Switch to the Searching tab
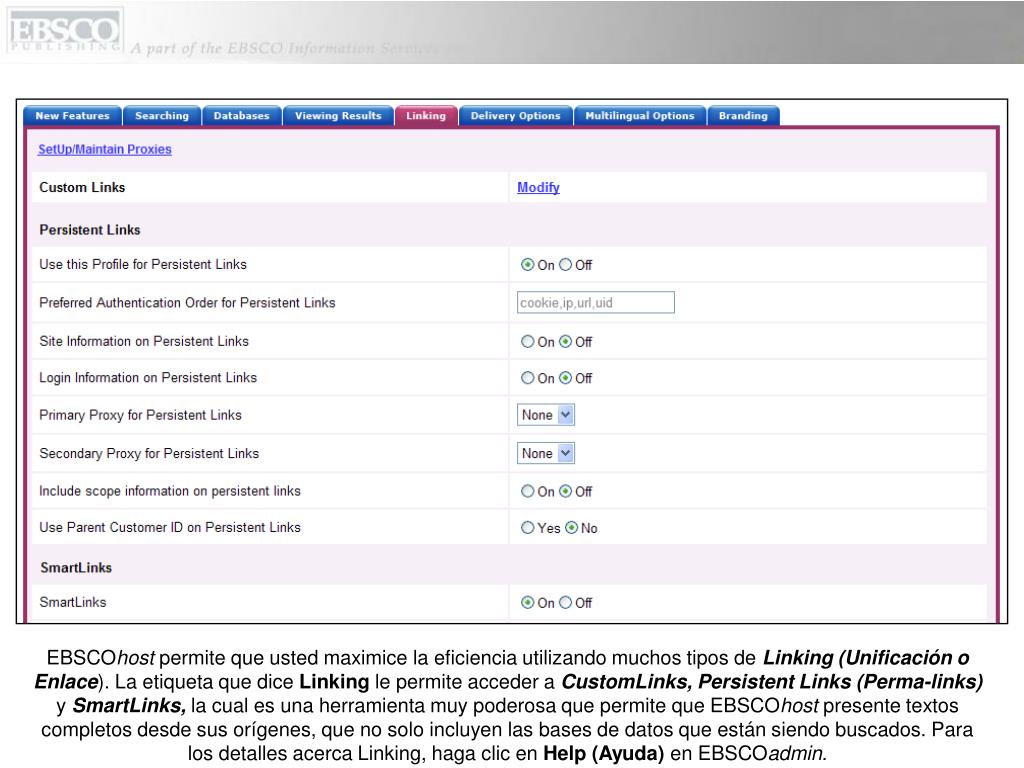Image resolution: width=1024 pixels, height=768 pixels. pos(162,116)
